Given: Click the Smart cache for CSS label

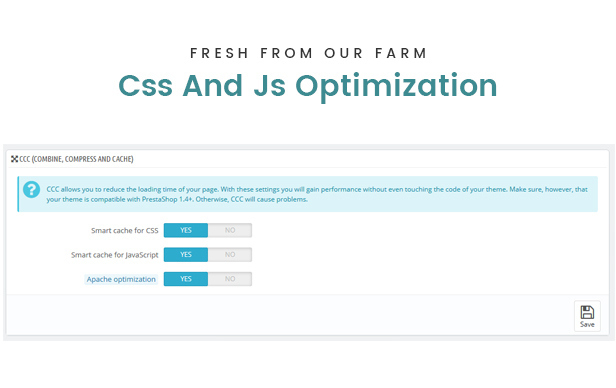Looking at the screenshot, I should (125, 231).
